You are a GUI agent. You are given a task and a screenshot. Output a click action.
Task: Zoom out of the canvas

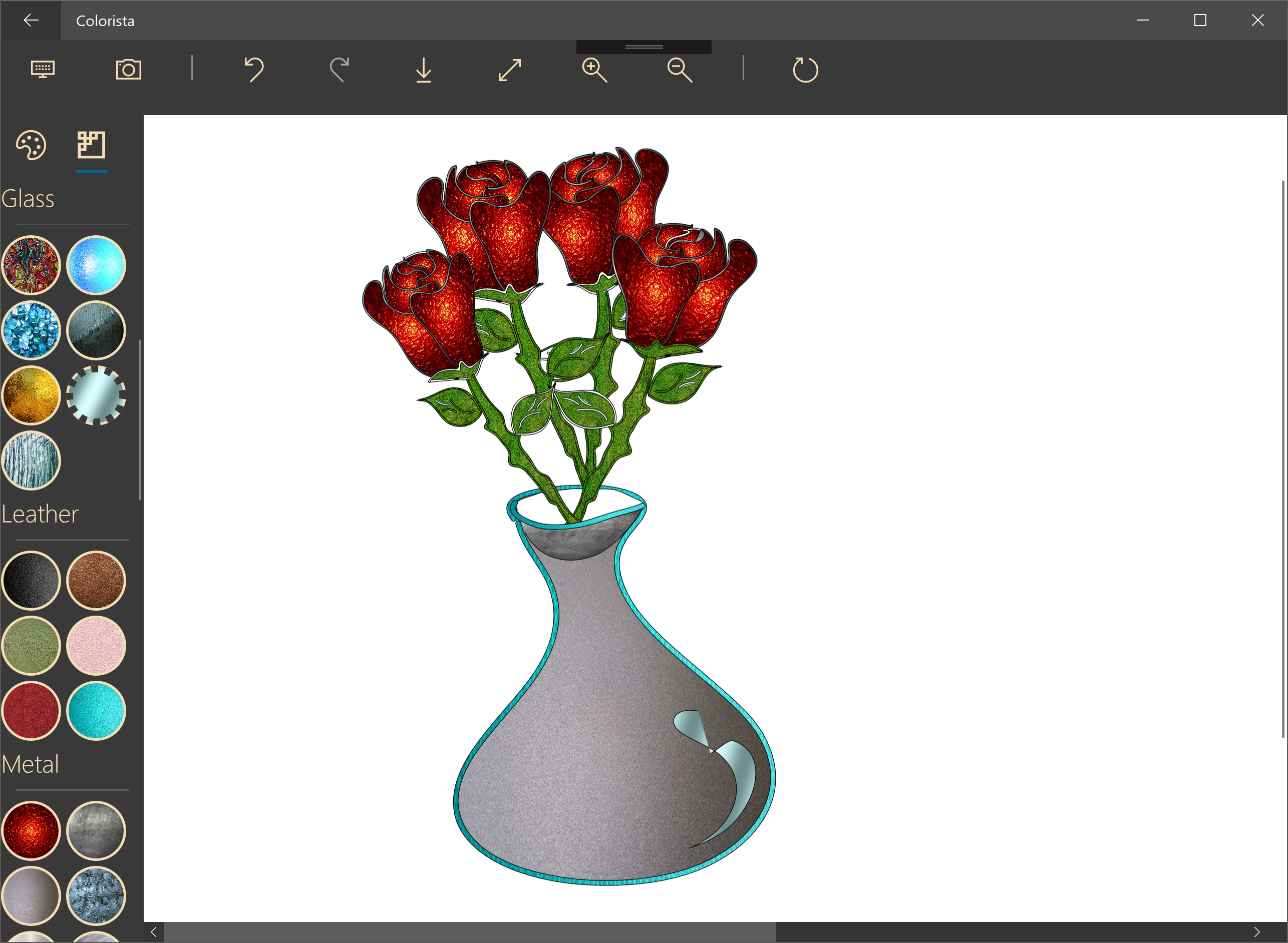click(680, 70)
